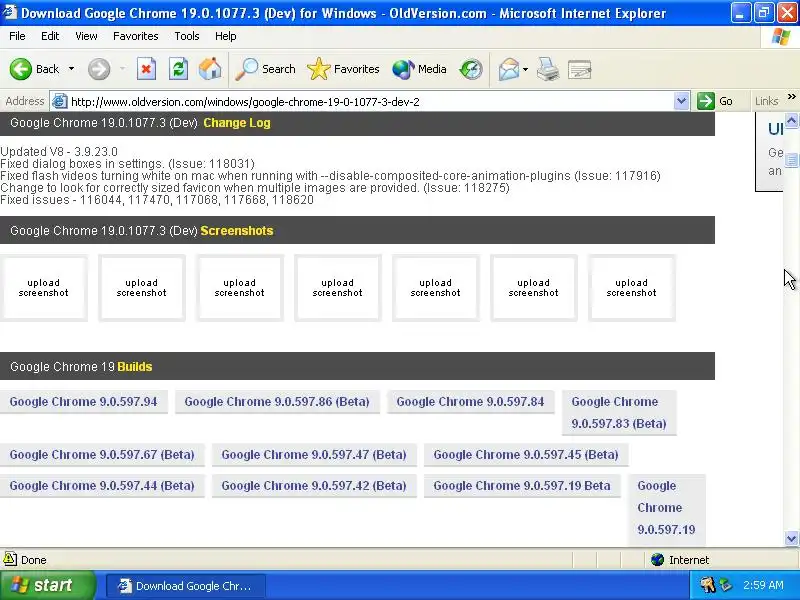
Task: Click the page icon in address bar
Action: click(60, 101)
